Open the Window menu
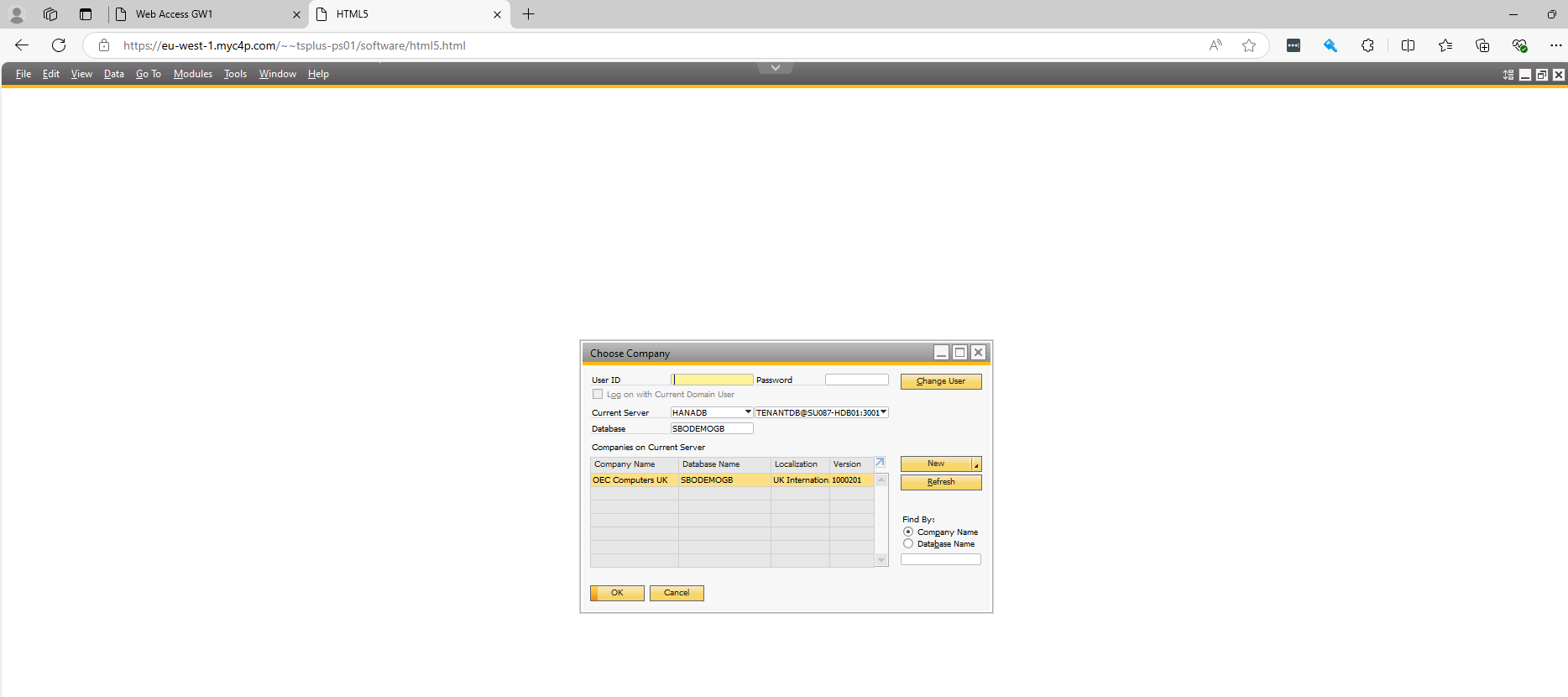The height and width of the screenshot is (697, 1568). point(278,74)
